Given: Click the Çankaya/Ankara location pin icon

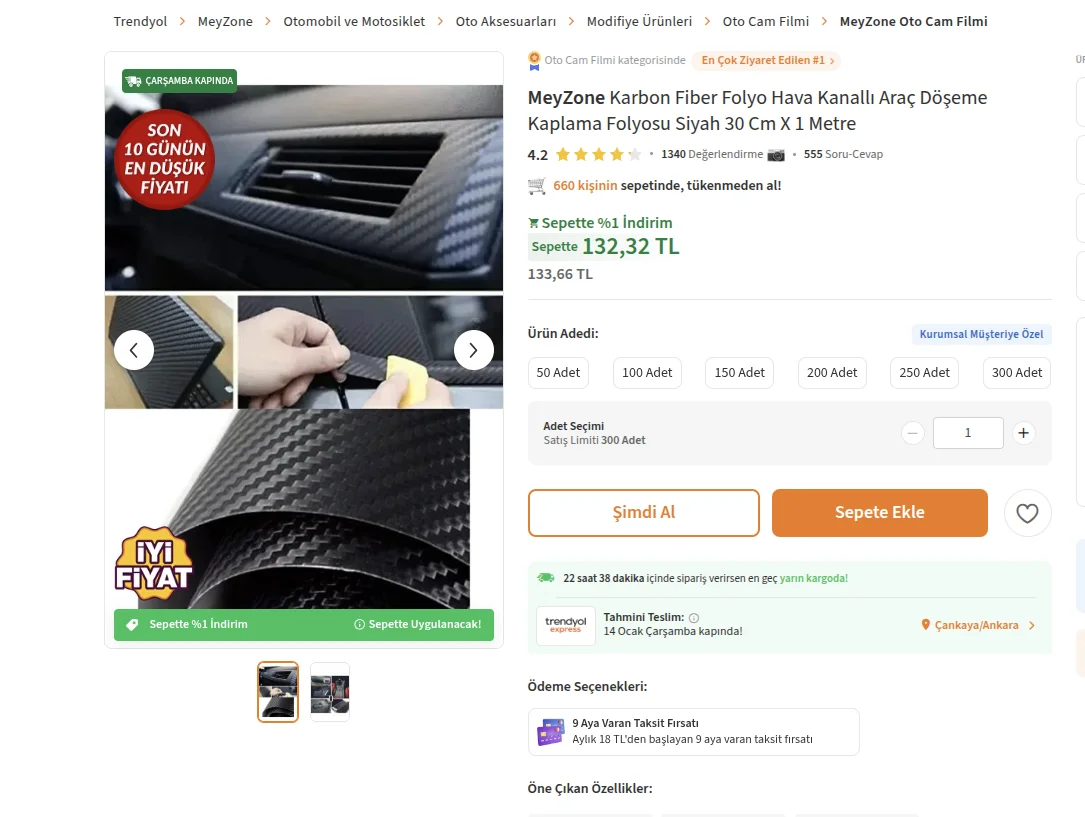Looking at the screenshot, I should coord(926,625).
